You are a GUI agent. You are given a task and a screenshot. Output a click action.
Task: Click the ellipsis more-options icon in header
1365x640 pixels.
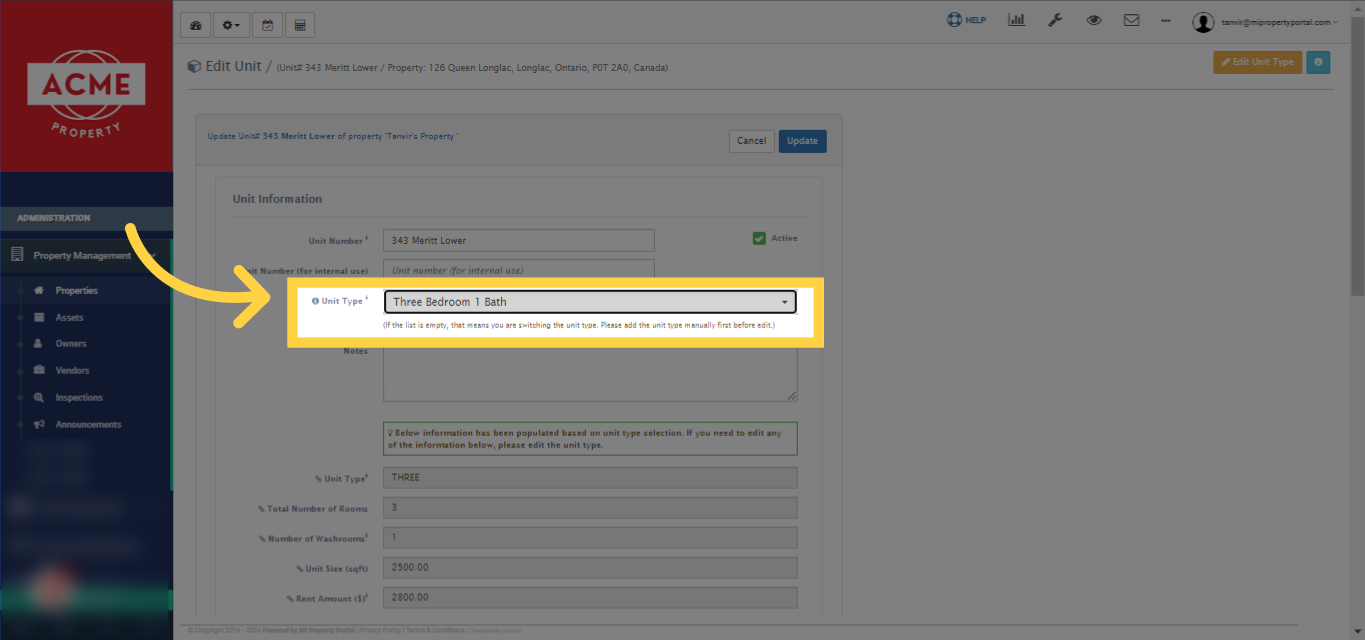coord(1165,19)
